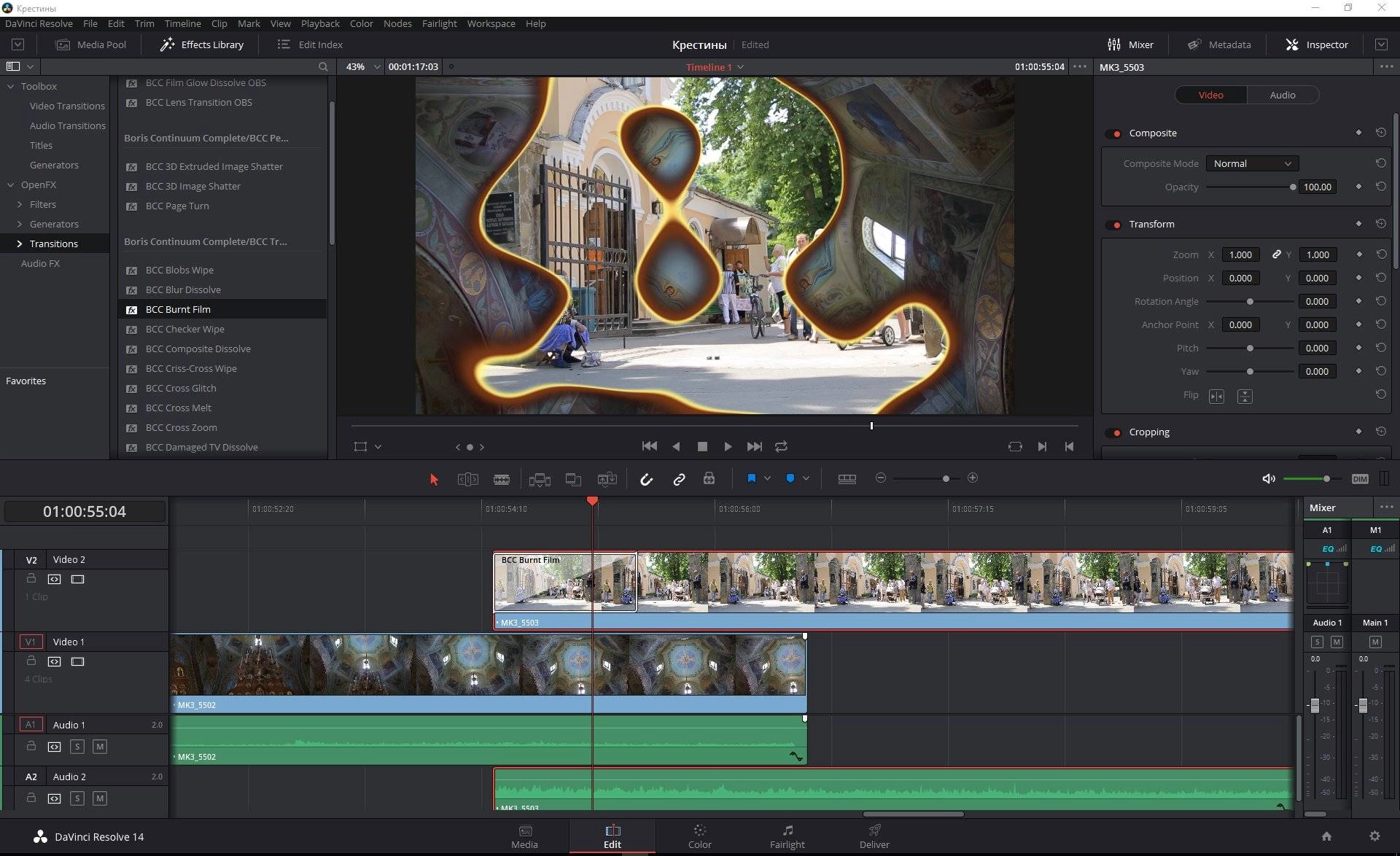Activate the trim edit mode tool

[x=467, y=479]
